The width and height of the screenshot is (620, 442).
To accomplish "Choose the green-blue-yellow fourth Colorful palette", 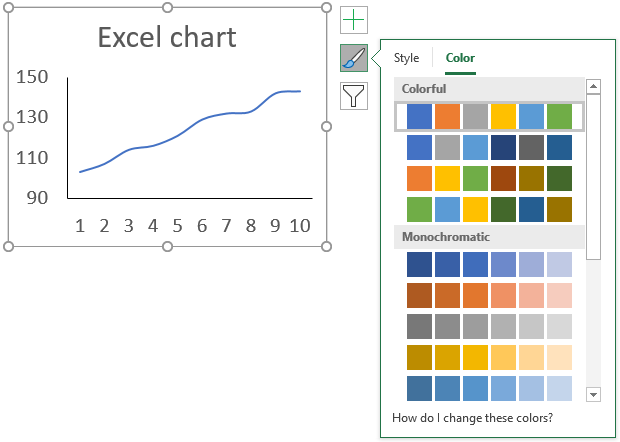I will (489, 210).
